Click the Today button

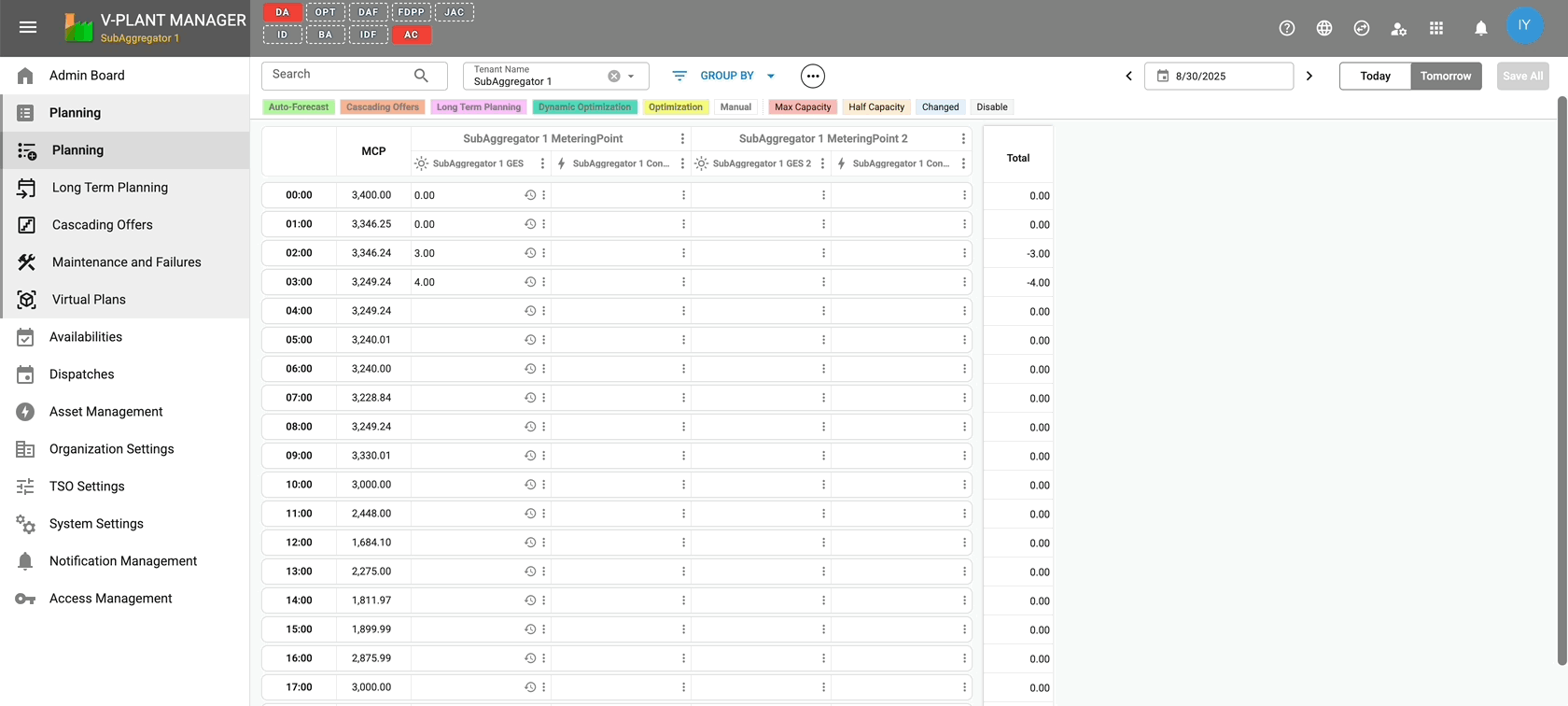[1375, 76]
